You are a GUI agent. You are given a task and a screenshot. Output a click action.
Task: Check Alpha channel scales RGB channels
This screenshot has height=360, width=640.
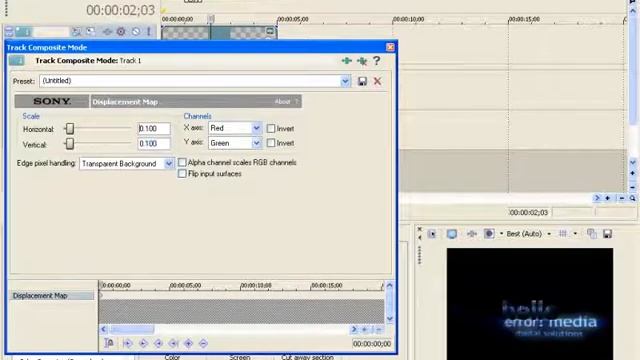[182, 162]
